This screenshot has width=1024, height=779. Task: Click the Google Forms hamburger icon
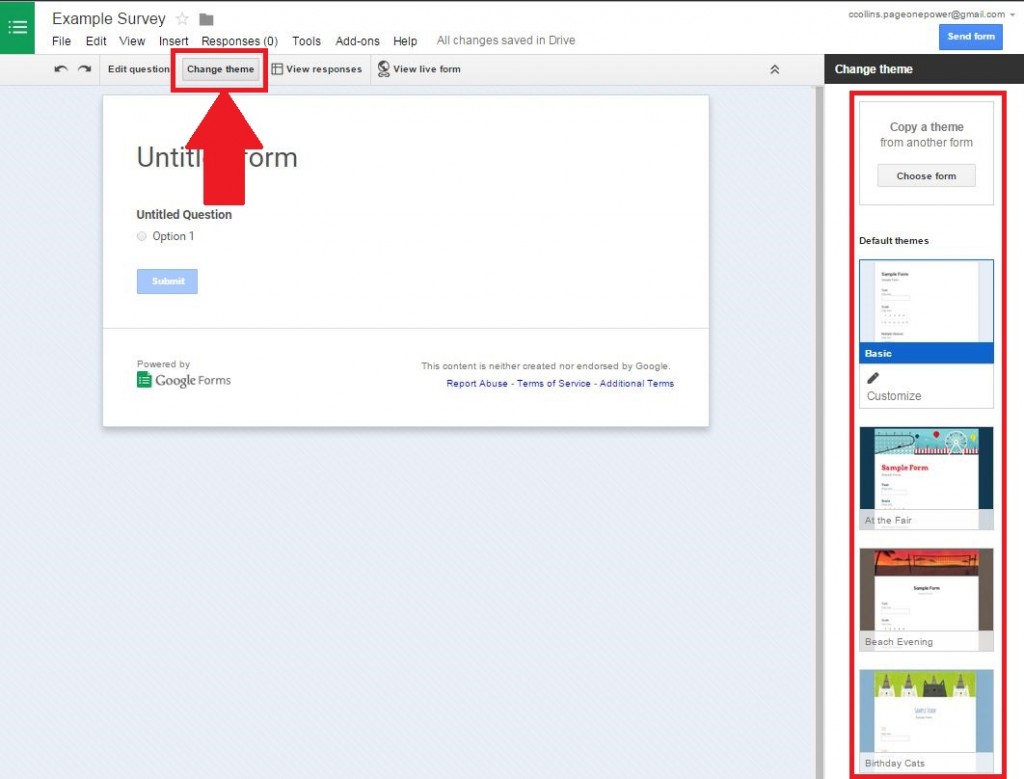point(16,27)
